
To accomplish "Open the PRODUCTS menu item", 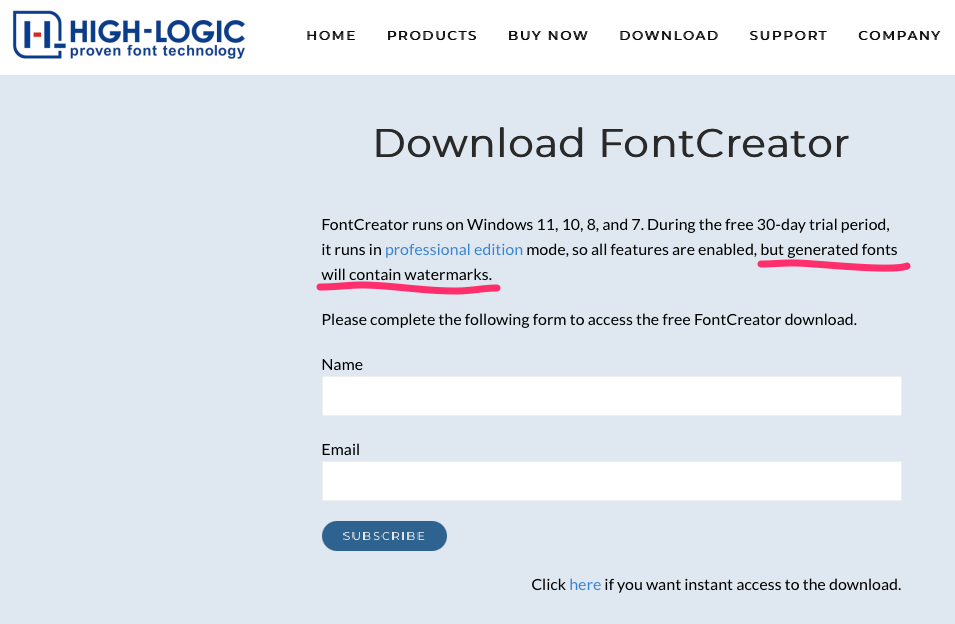I will point(432,35).
